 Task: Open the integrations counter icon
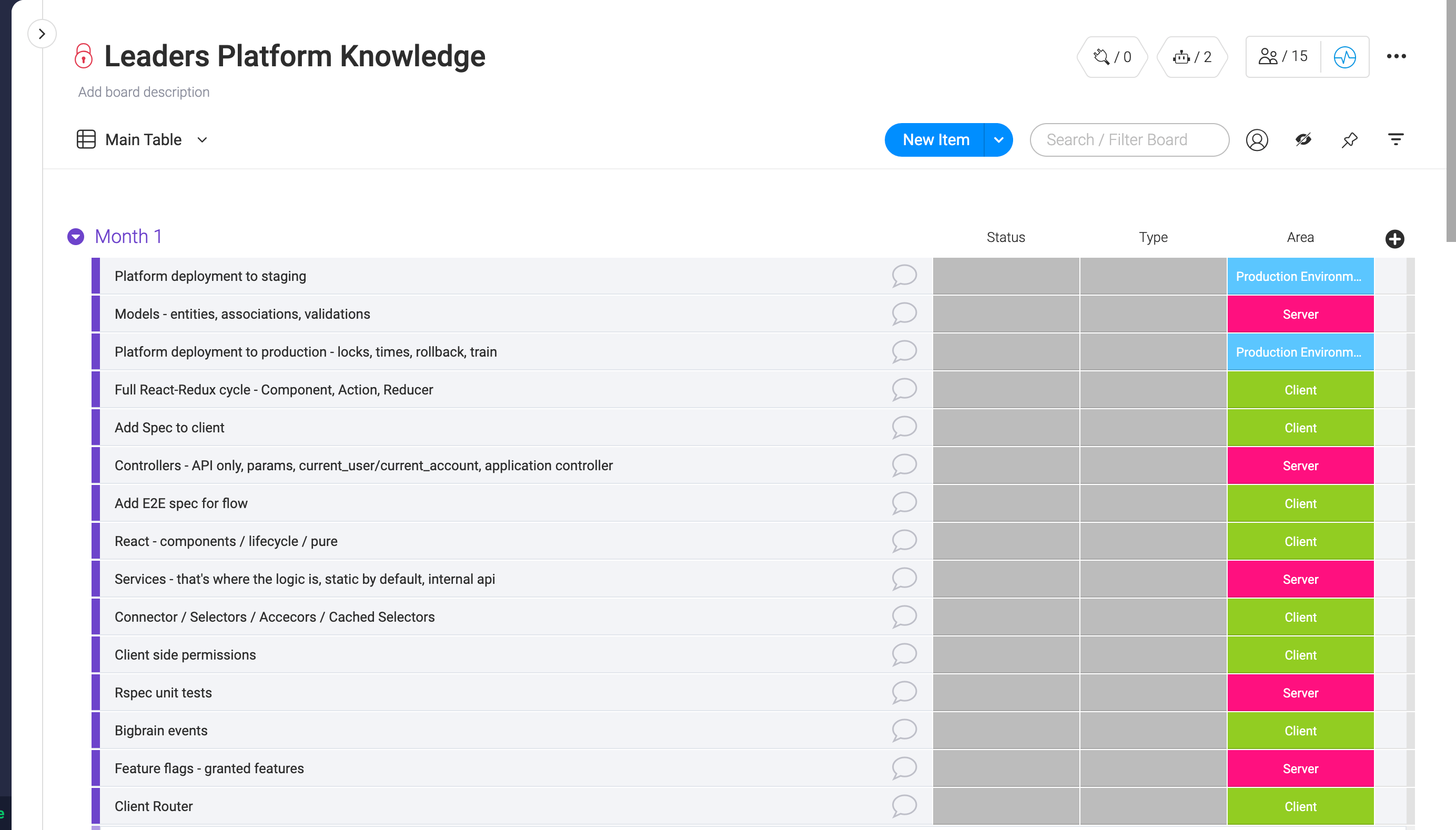[x=1111, y=56]
